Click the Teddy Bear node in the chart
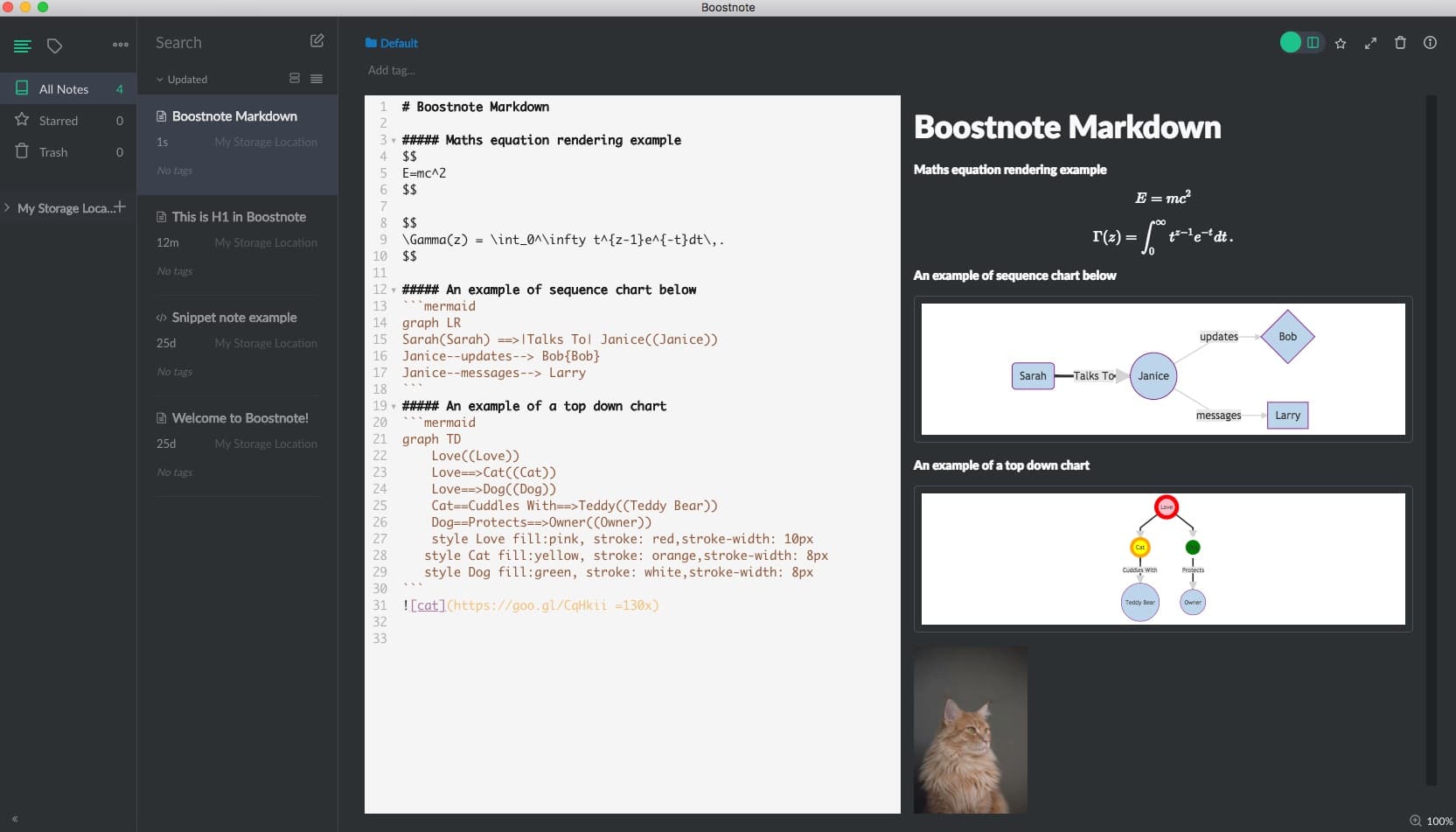The height and width of the screenshot is (832, 1456). (1140, 602)
